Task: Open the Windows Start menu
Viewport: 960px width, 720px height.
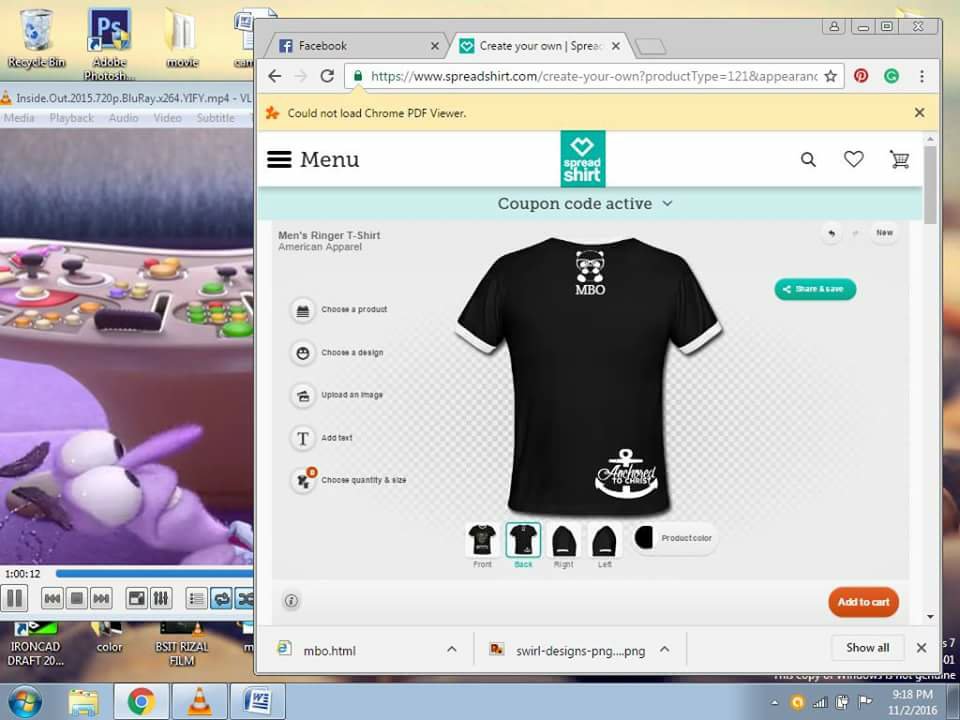Action: tap(24, 702)
